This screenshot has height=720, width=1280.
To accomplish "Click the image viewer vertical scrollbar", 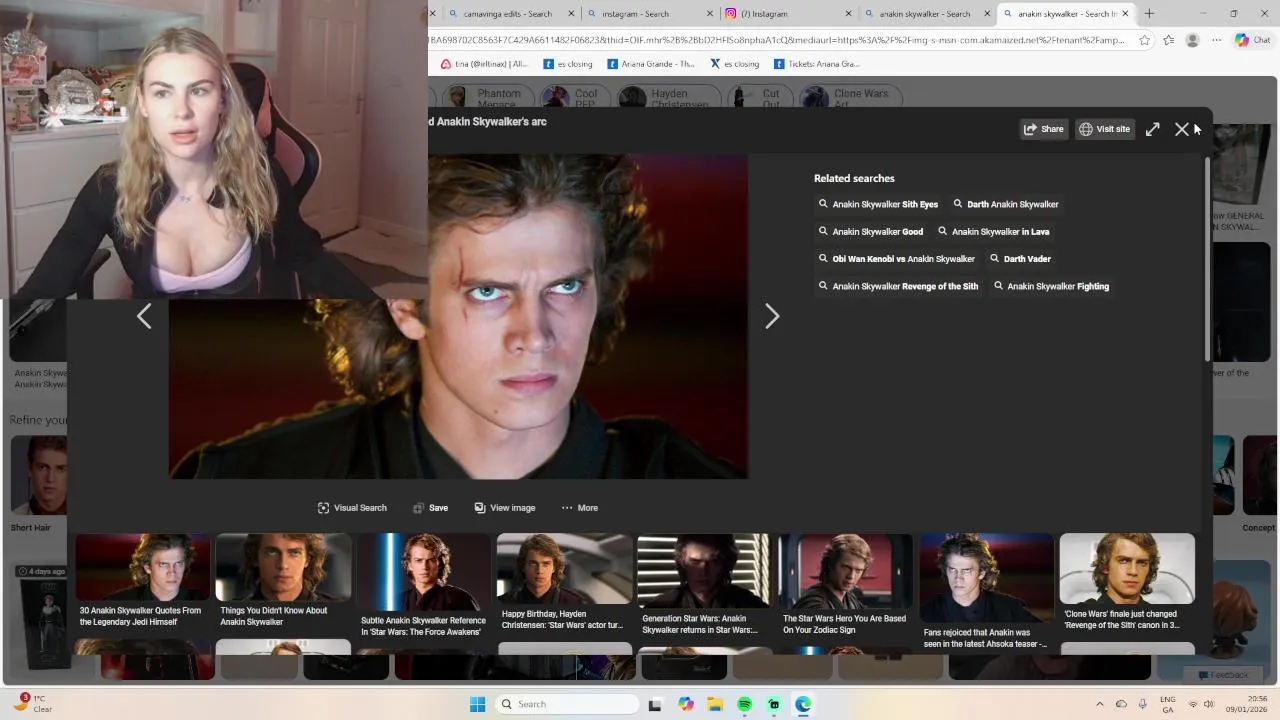I will coord(1207,258).
